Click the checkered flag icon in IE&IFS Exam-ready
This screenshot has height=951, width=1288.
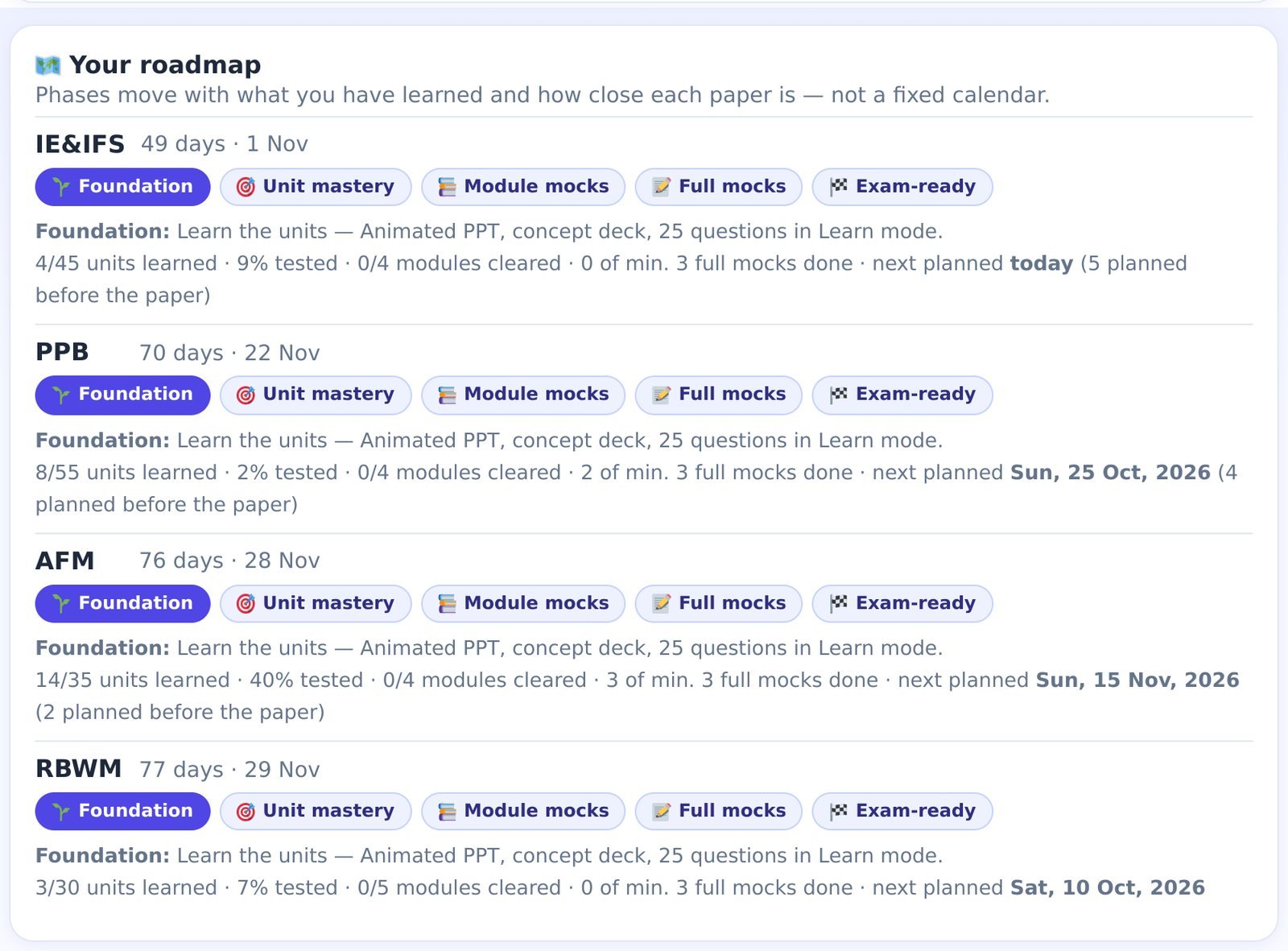click(839, 187)
